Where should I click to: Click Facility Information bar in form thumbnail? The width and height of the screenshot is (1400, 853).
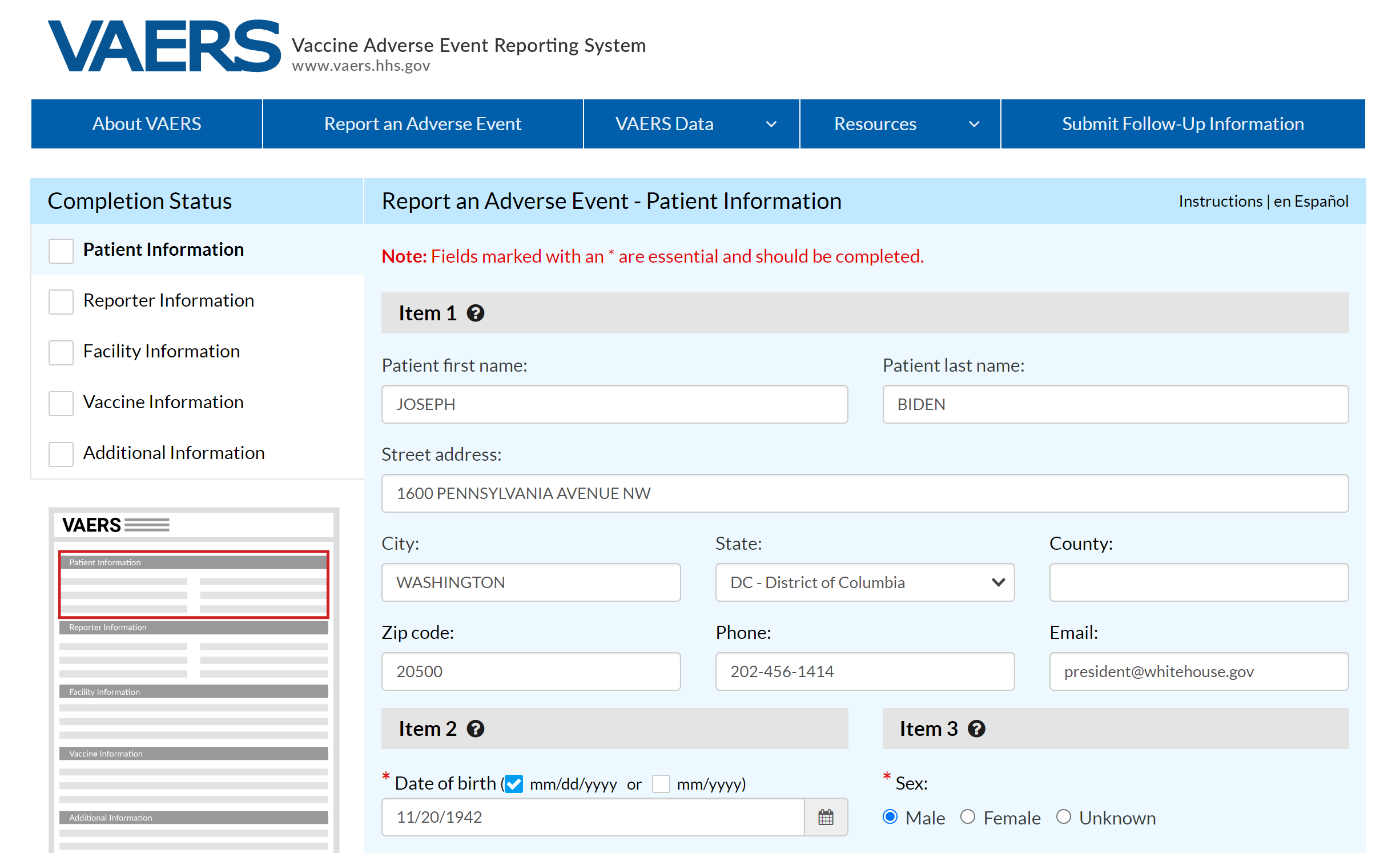[194, 692]
